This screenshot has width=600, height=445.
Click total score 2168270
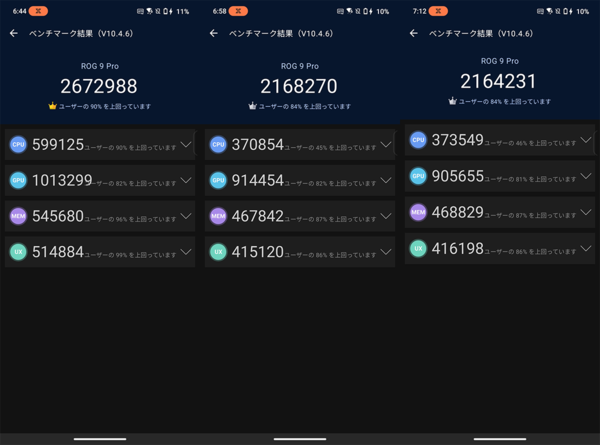[x=299, y=86]
